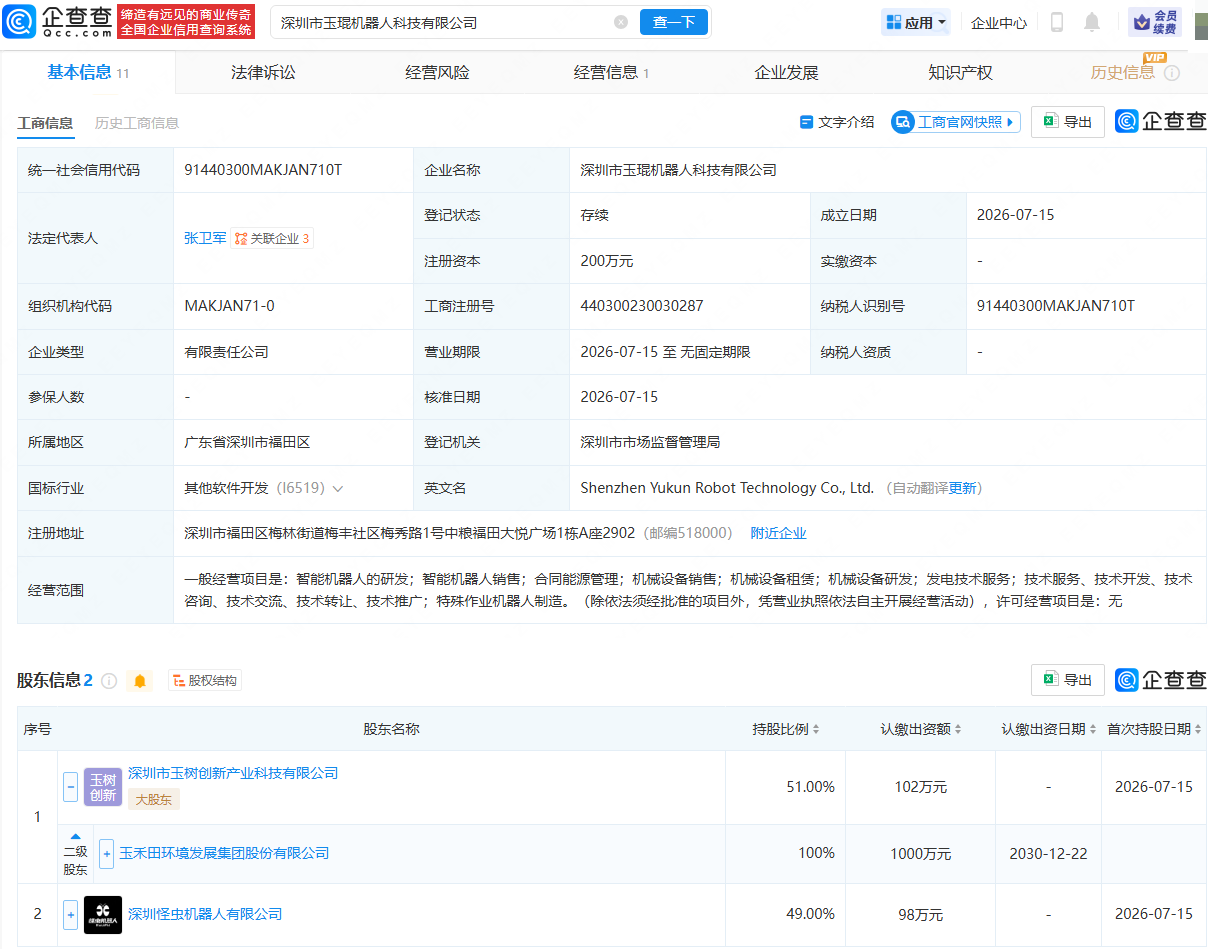The image size is (1208, 949).
Task: Click the 关联企业 icon next to 张卫军
Action: pos(240,239)
